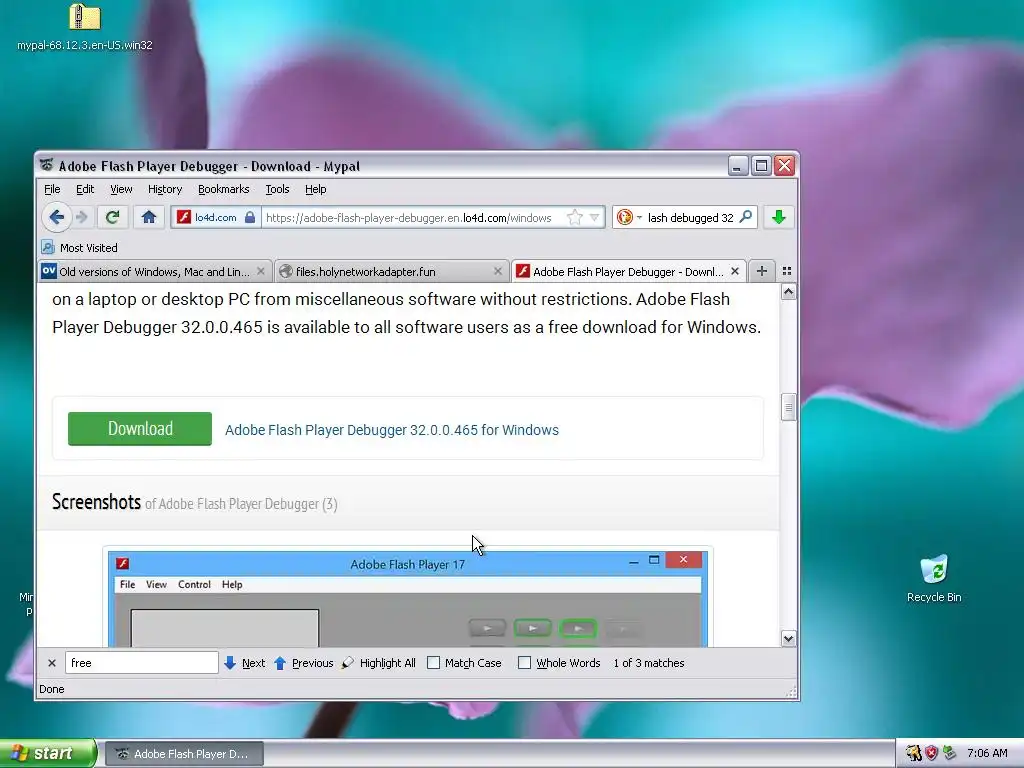Open the green Downloads arrow

(778, 217)
